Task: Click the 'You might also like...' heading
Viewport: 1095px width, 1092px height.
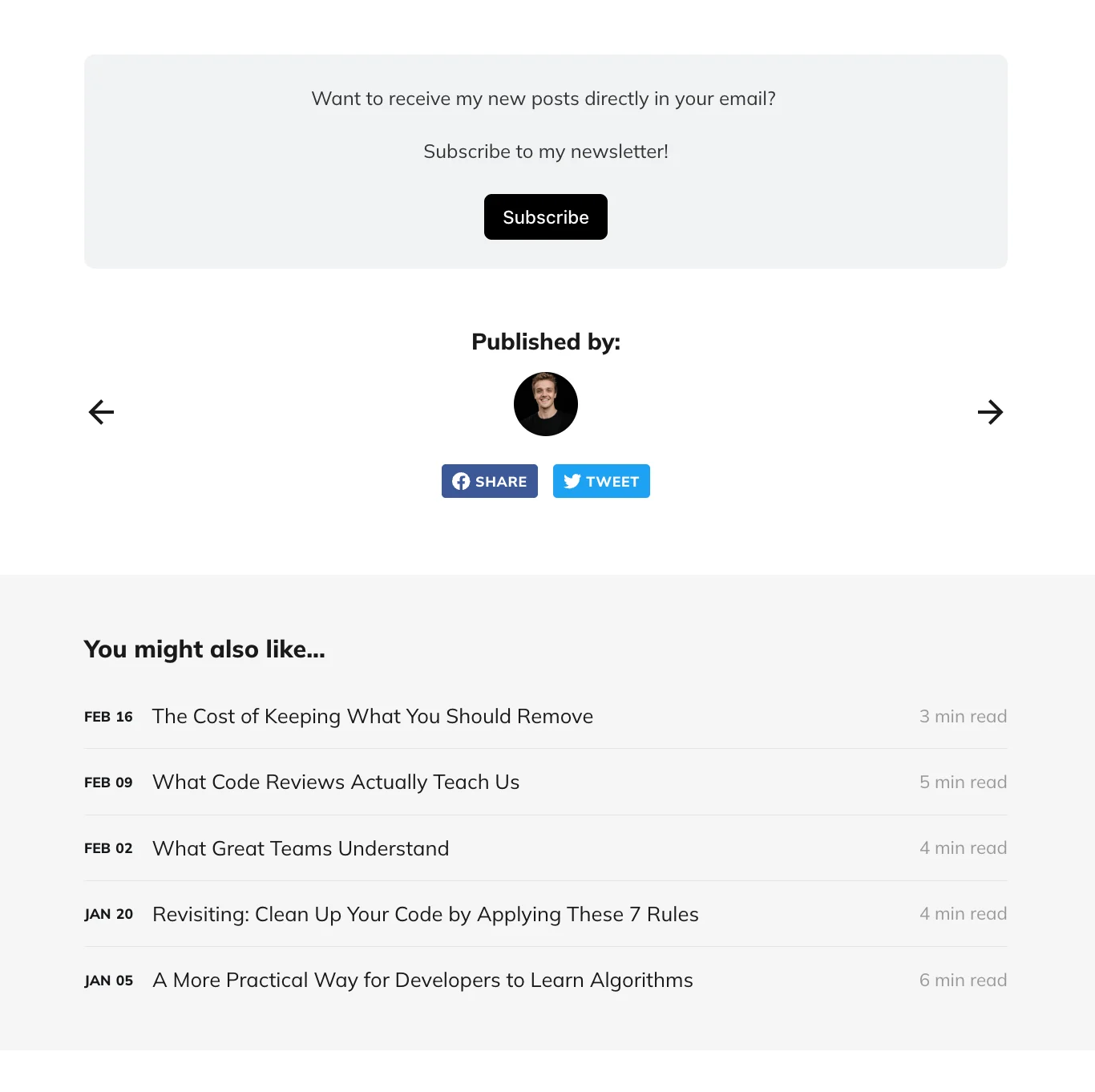Action: point(204,649)
